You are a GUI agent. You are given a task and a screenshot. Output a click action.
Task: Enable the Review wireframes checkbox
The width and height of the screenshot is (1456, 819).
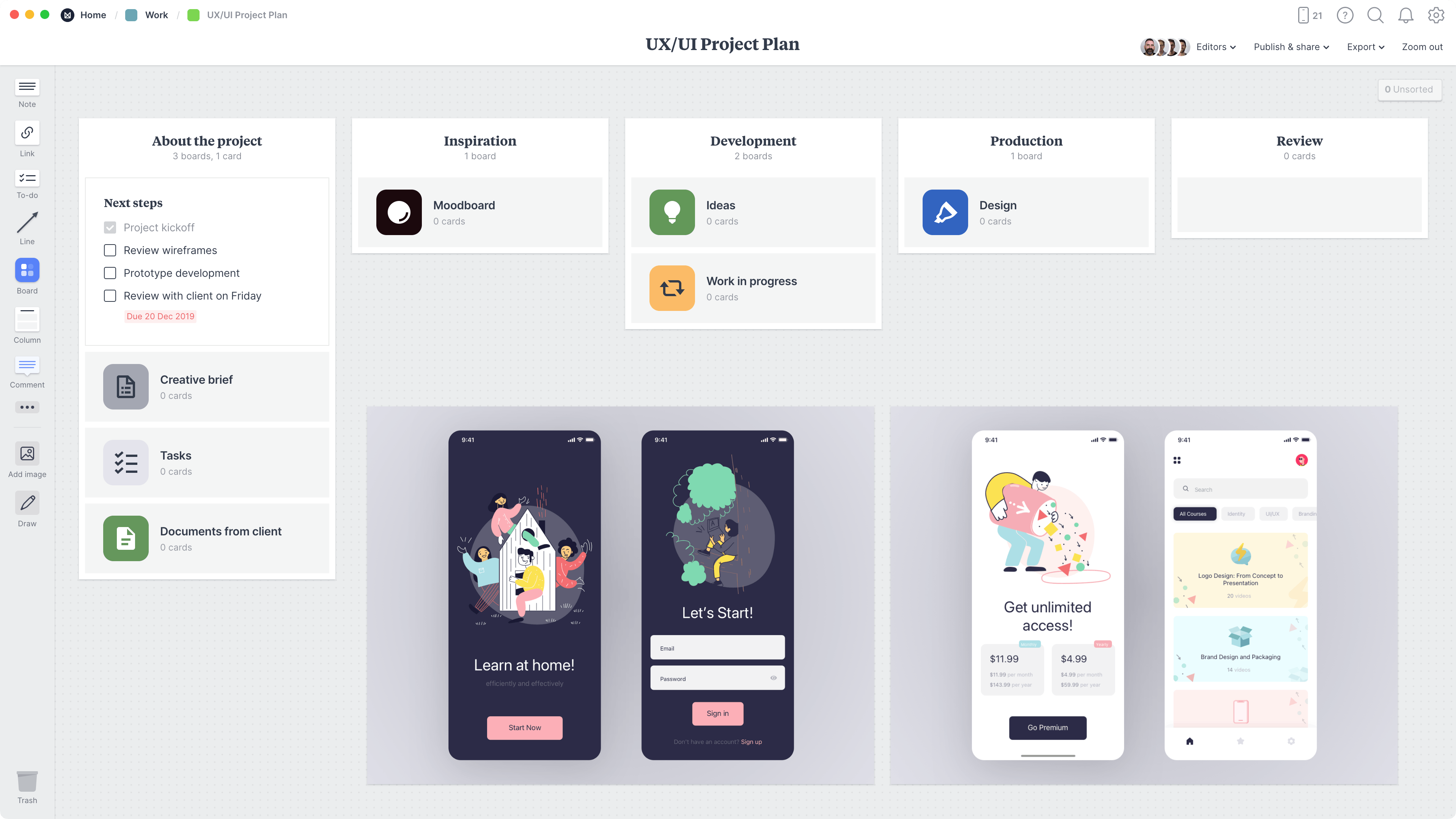(110, 250)
